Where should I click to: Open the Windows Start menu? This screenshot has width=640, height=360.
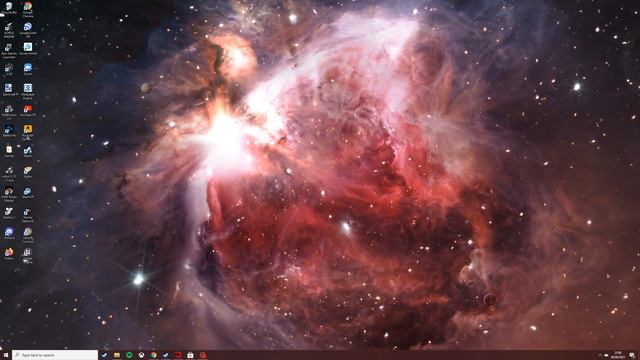pos(6,355)
